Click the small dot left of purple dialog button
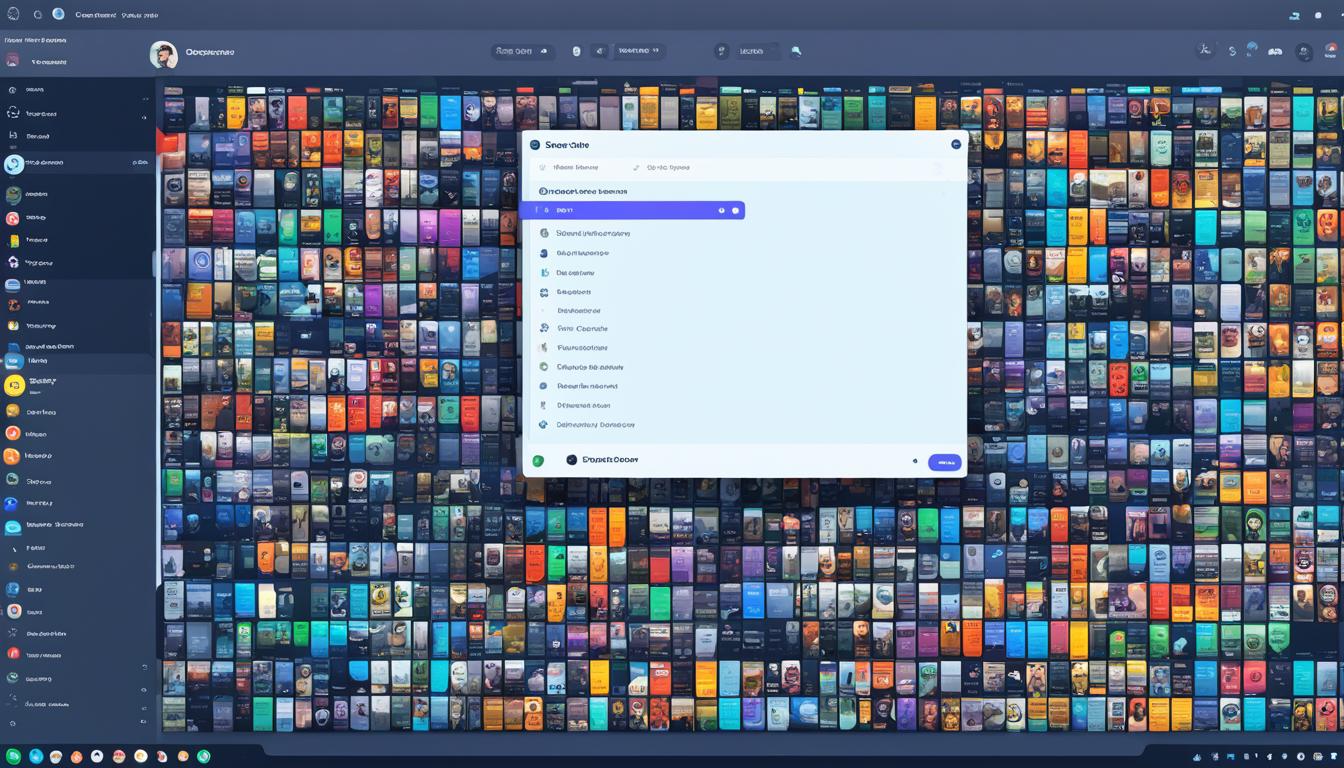This screenshot has height=768, width=1344. click(x=914, y=461)
